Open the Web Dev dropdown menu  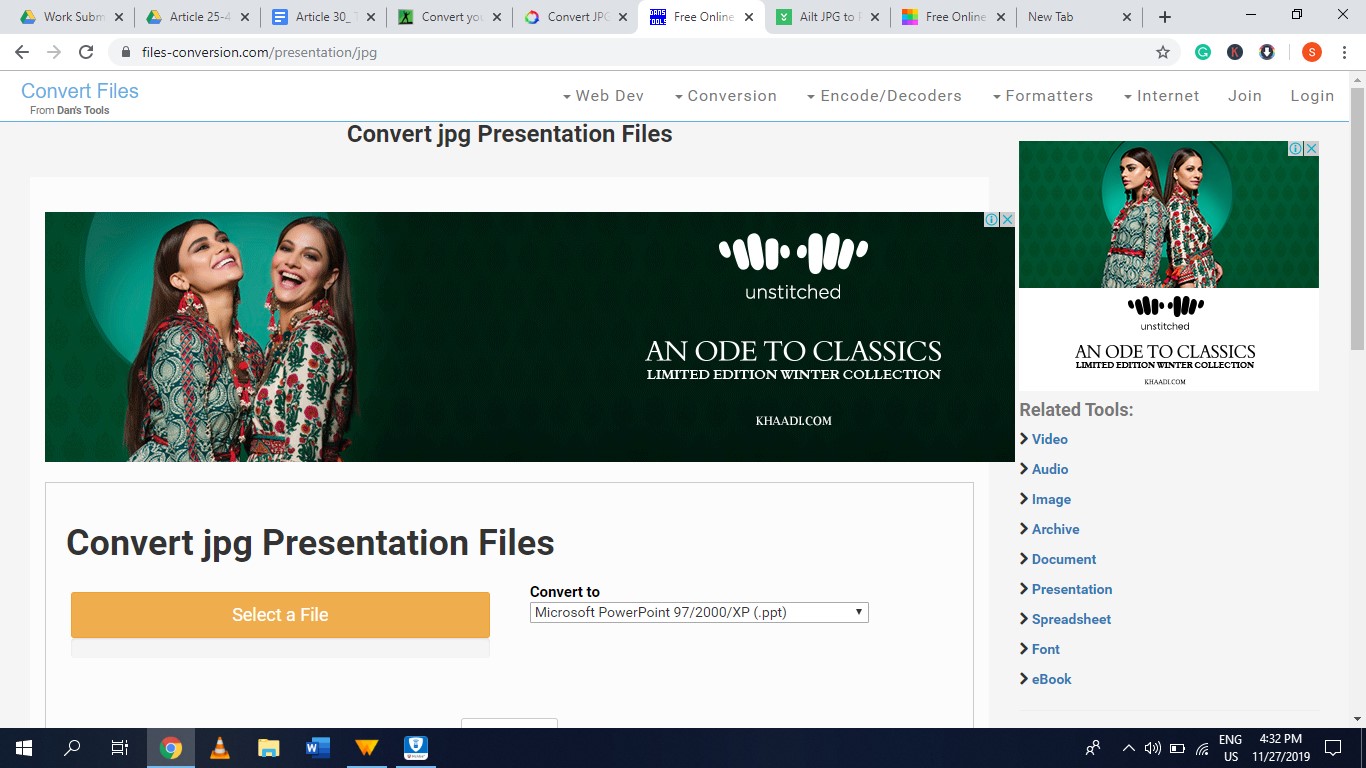(x=603, y=96)
